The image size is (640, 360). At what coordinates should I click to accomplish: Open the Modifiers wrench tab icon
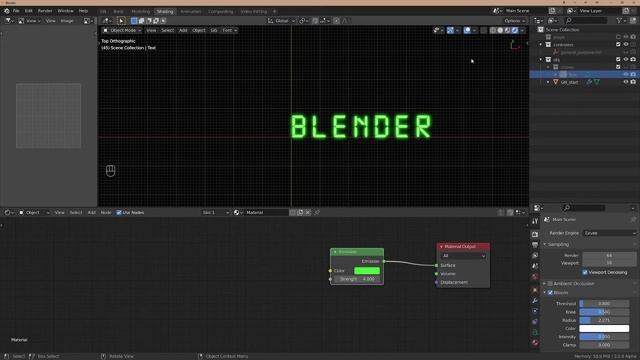(x=535, y=301)
